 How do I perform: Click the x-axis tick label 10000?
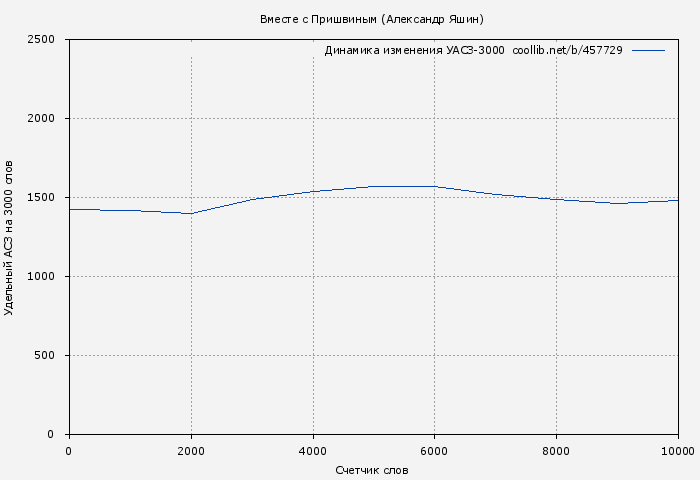(677, 451)
